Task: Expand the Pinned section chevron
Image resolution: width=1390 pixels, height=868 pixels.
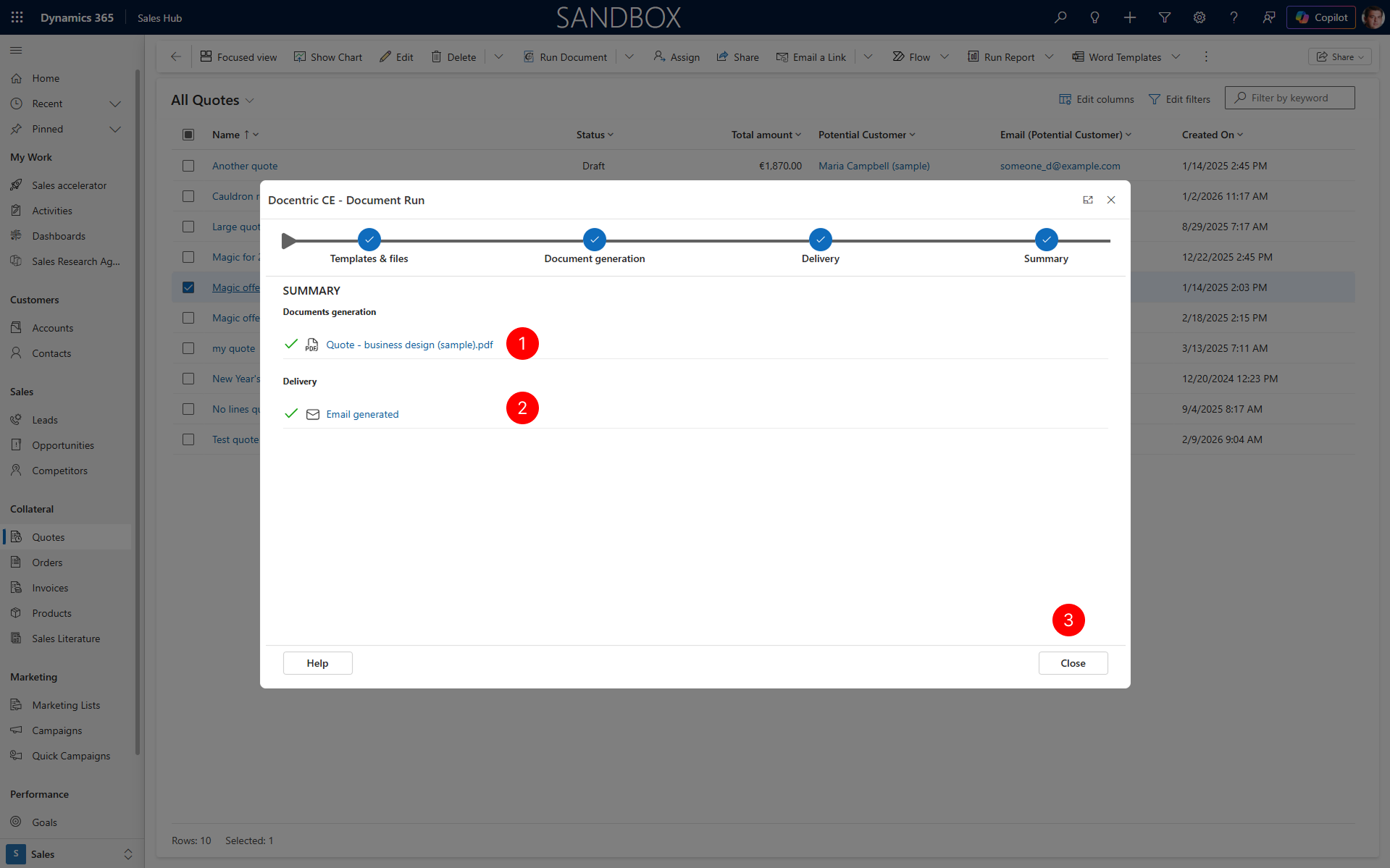Action: coord(114,130)
